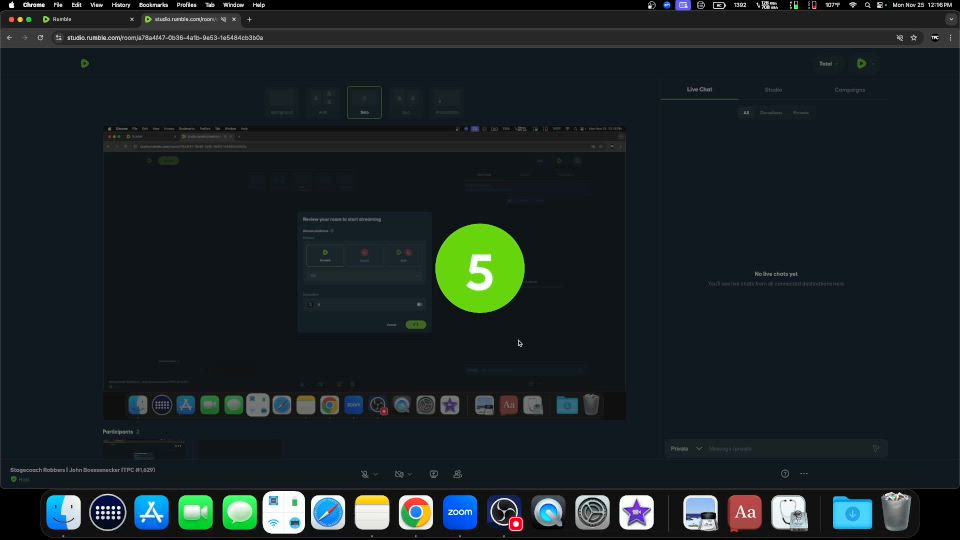
Task: Open the help question mark icon
Action: pyautogui.click(x=785, y=473)
